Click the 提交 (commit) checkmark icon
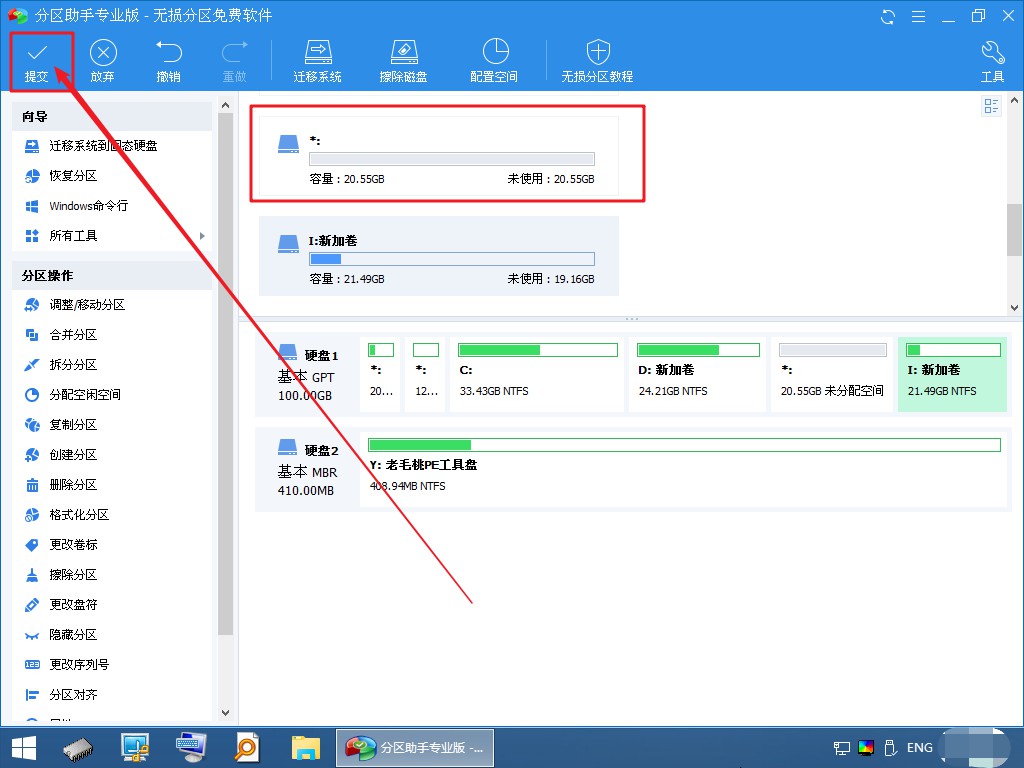The width and height of the screenshot is (1024, 768). tap(37, 52)
